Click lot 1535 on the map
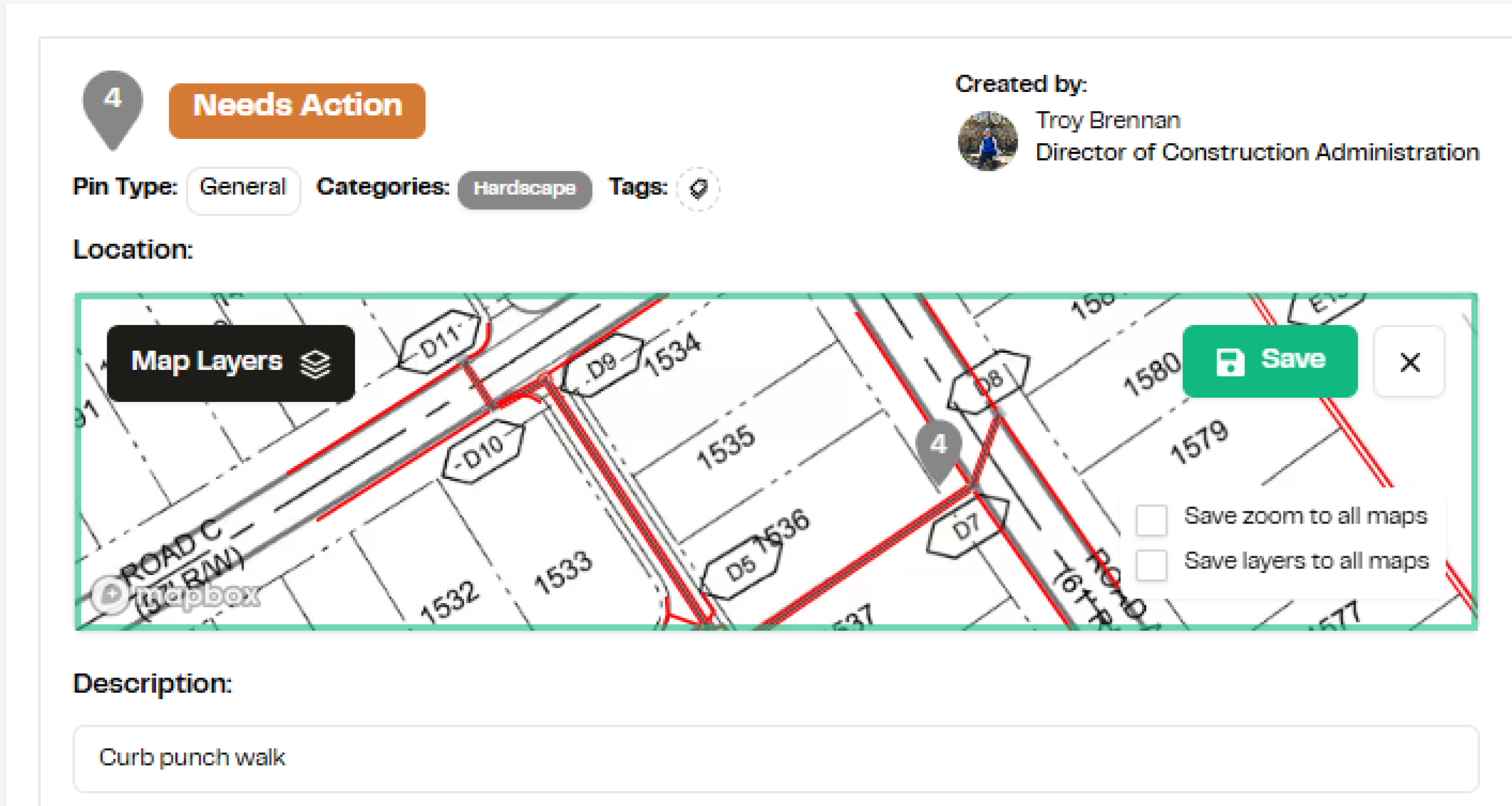 pyautogui.click(x=725, y=447)
